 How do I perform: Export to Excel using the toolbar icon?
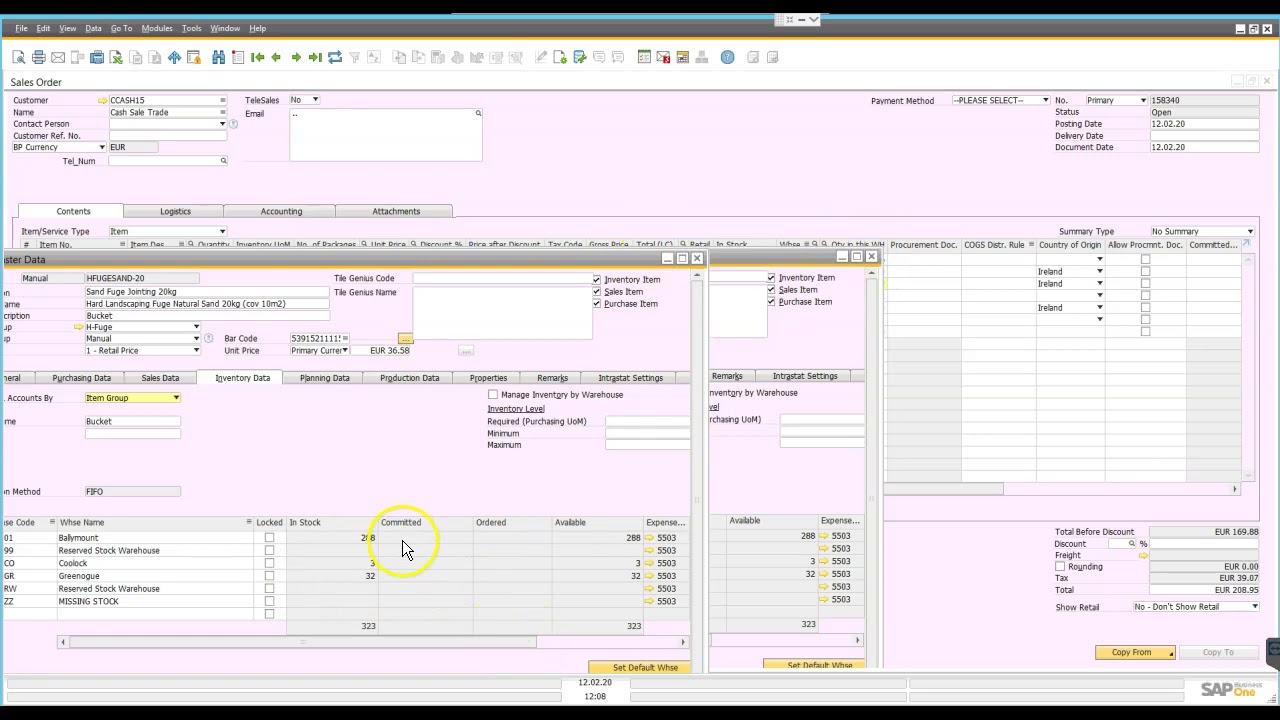[x=116, y=57]
